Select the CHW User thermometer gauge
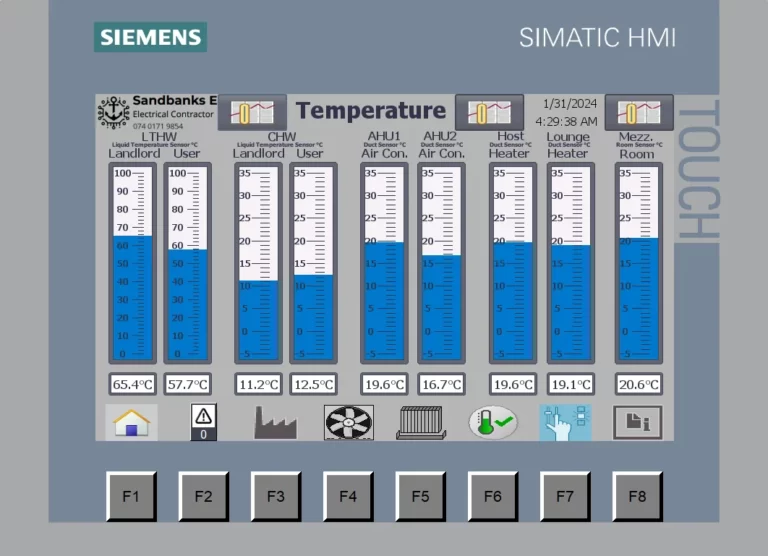The image size is (768, 556). pyautogui.click(x=313, y=264)
